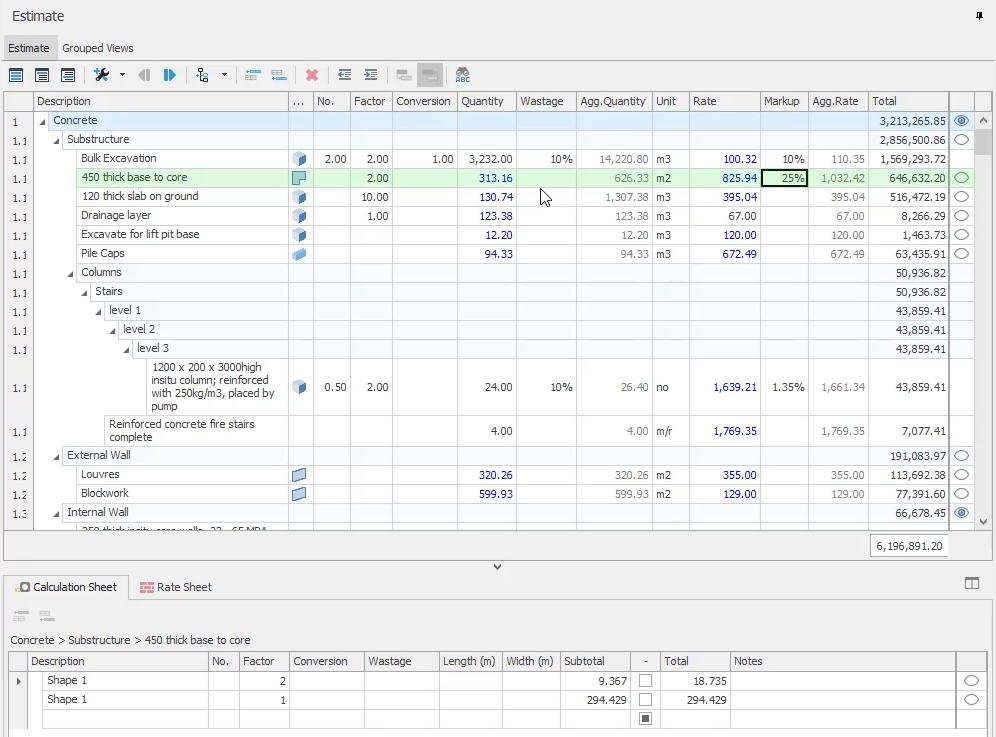Open dropdown arrow next to tree structure icon

224,75
